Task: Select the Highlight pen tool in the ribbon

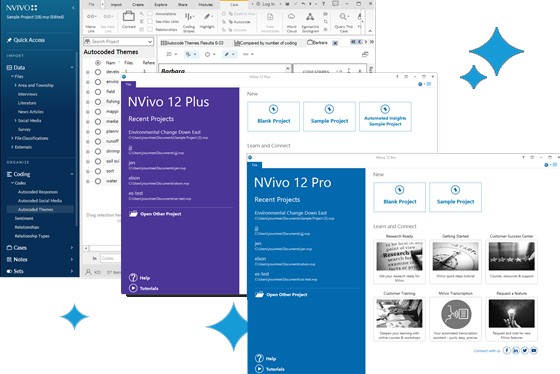Action: click(x=207, y=17)
